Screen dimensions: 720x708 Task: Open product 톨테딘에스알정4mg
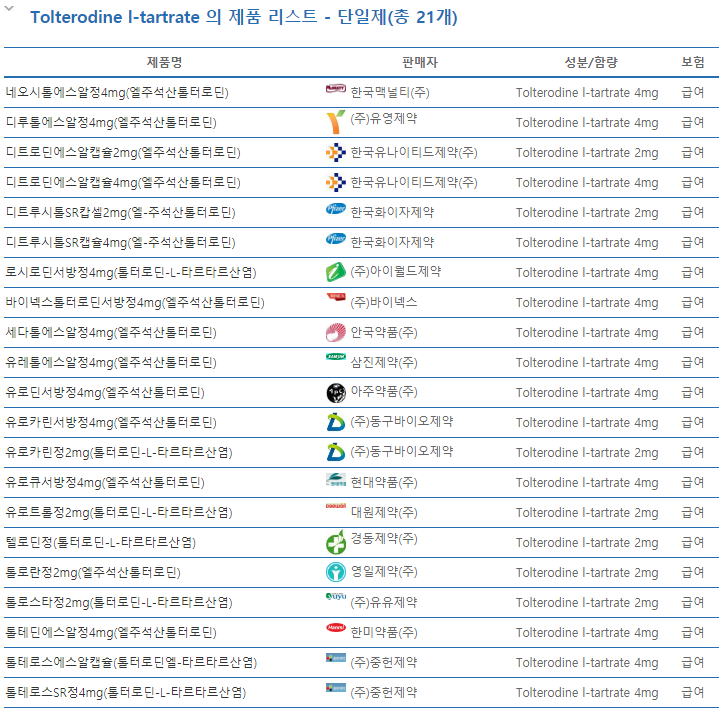click(111, 633)
